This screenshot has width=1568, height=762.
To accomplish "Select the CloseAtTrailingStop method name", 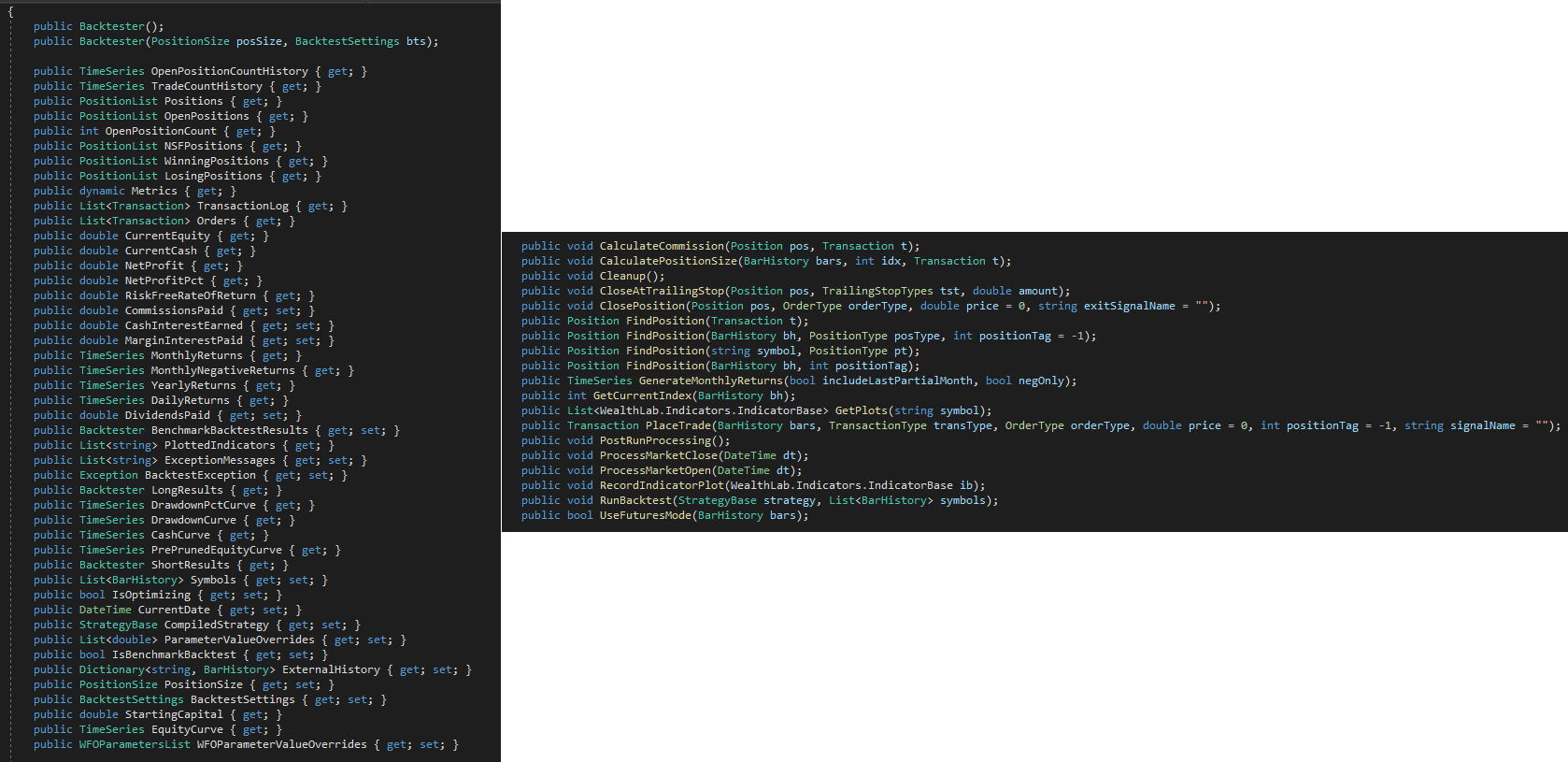I will tap(662, 291).
